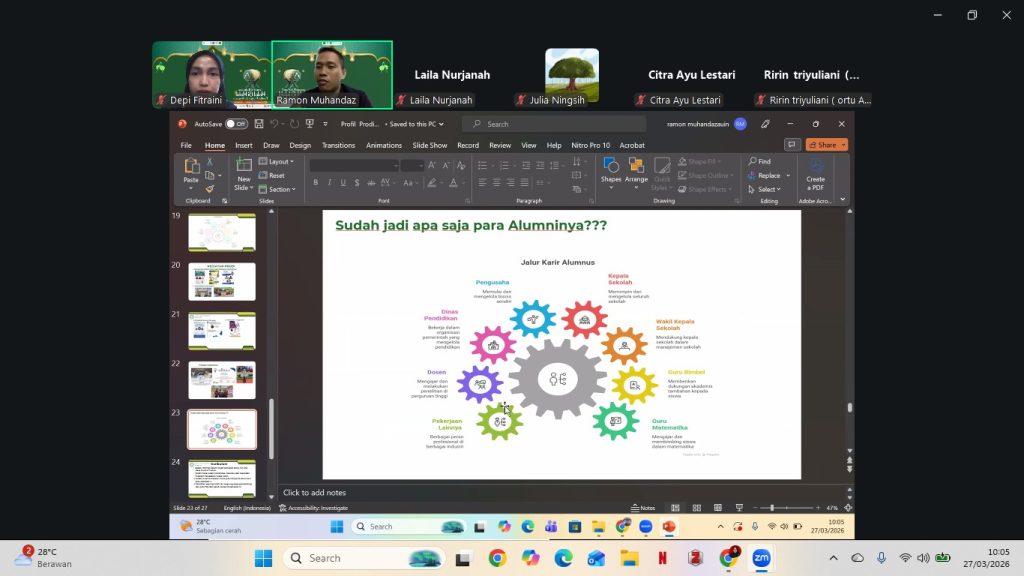
Task: Toggle the Notes pane button
Action: [x=643, y=507]
